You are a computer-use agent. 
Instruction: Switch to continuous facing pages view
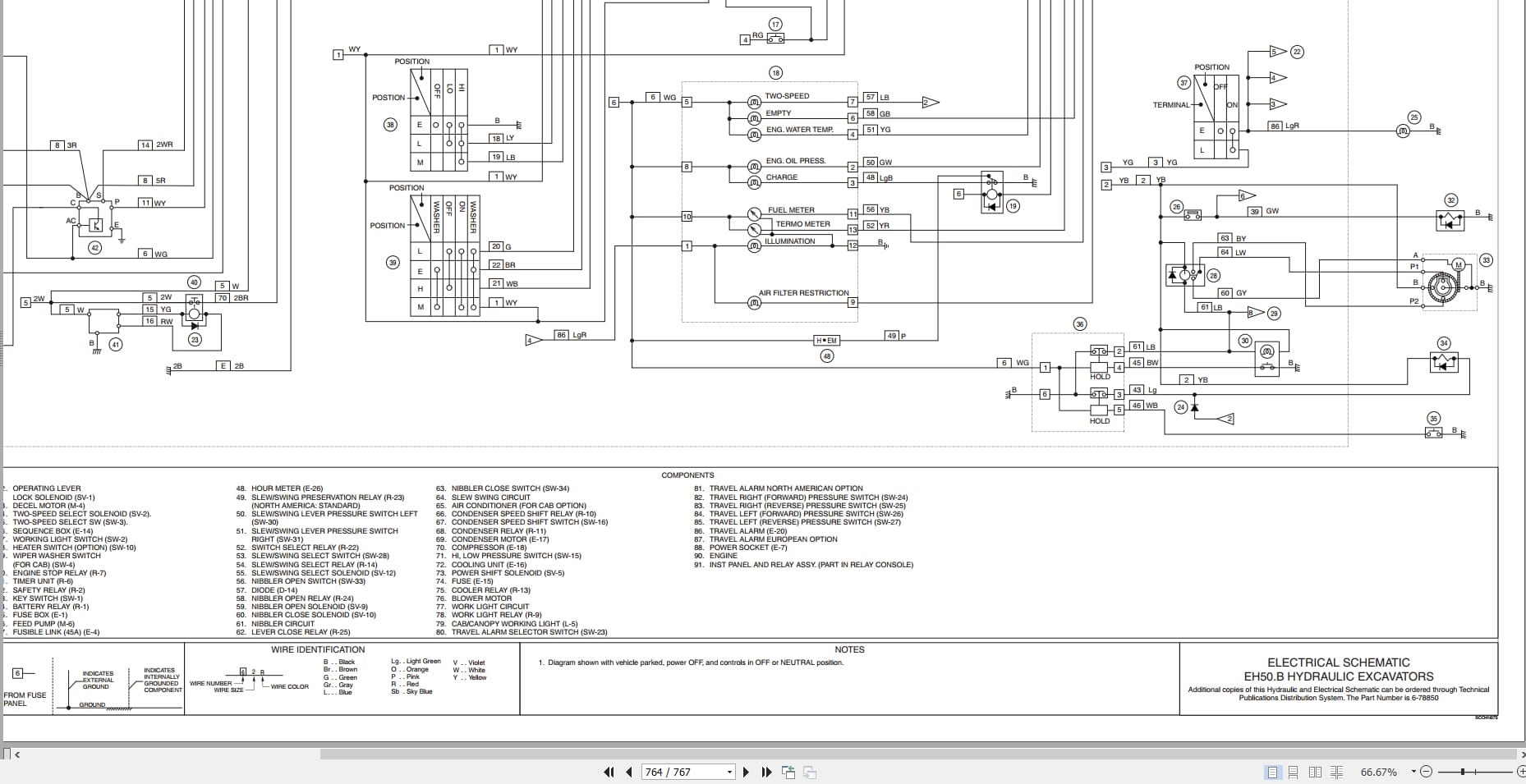coord(1336,772)
